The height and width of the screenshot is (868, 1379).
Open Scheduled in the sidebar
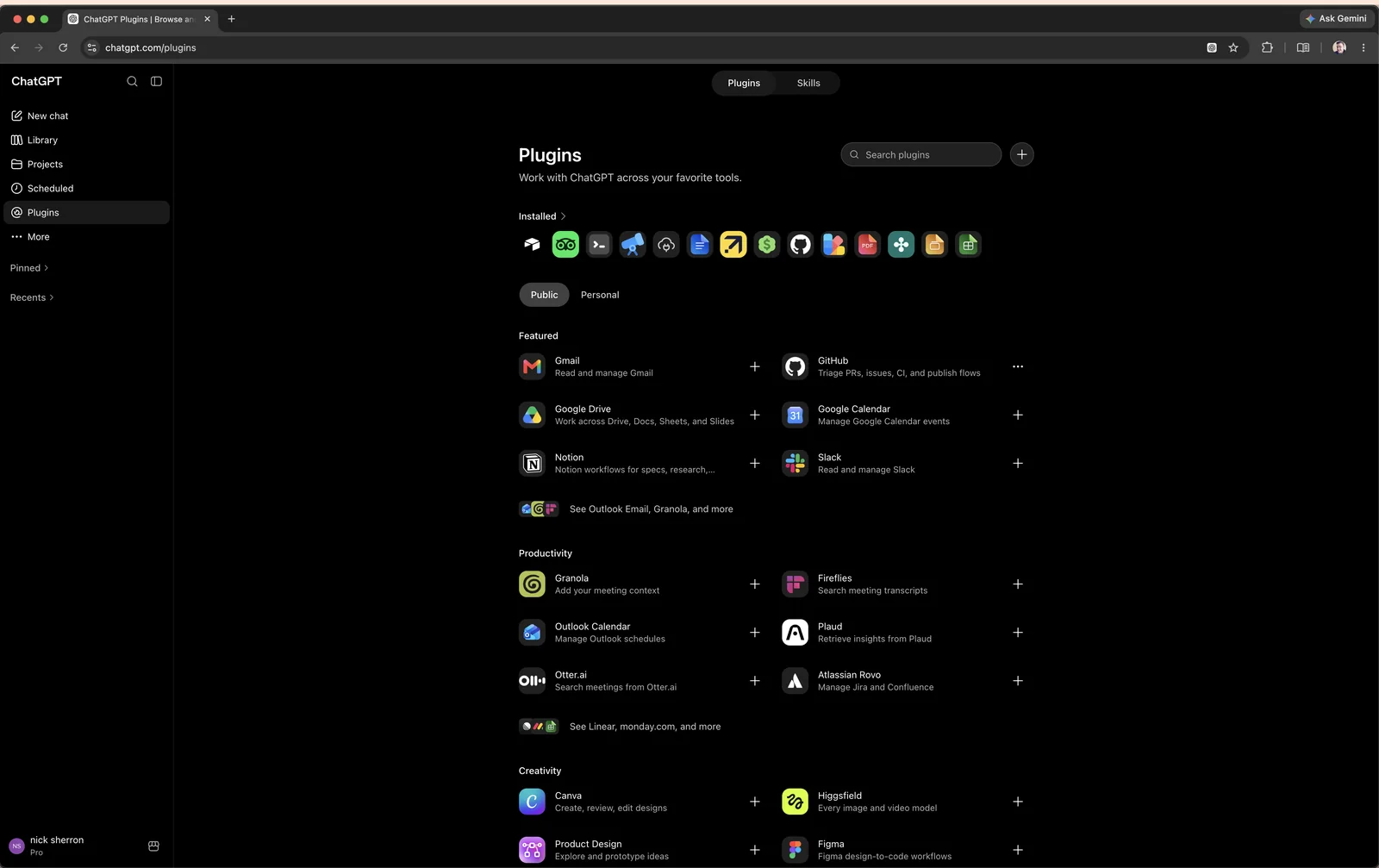tap(86, 189)
